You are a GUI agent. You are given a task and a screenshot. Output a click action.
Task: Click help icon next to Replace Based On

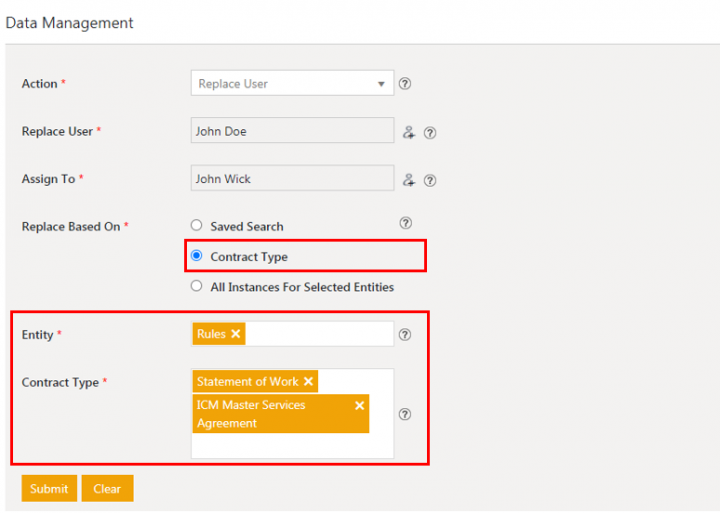click(405, 223)
